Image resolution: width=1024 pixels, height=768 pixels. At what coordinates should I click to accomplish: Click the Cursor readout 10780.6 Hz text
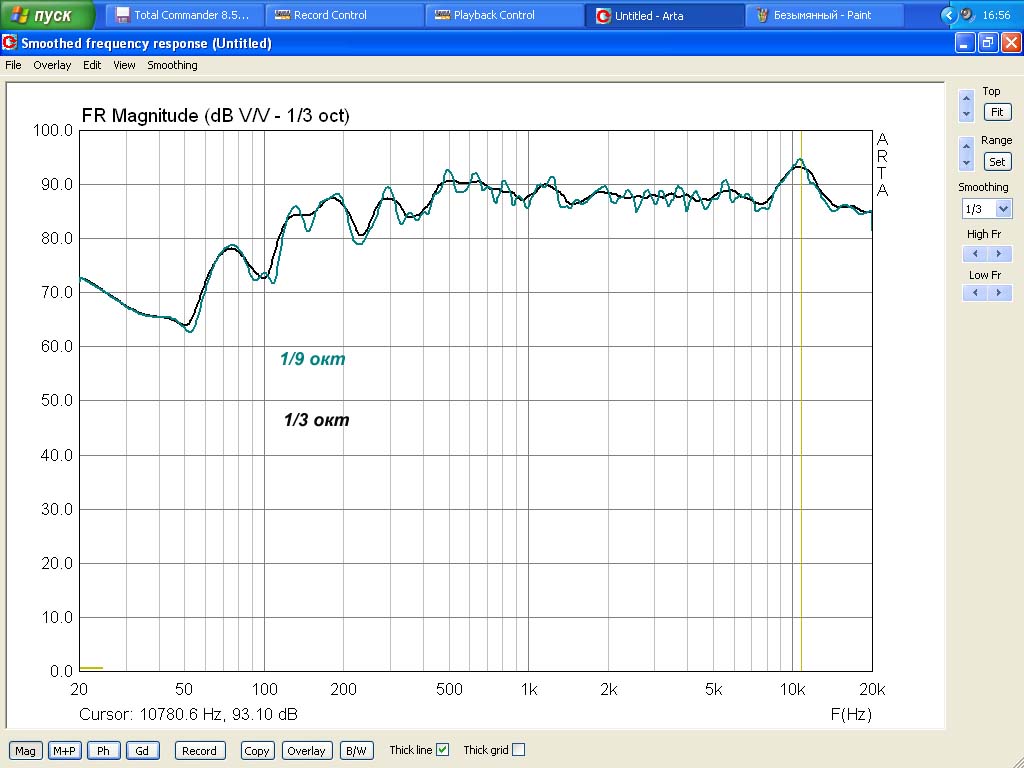click(x=188, y=714)
